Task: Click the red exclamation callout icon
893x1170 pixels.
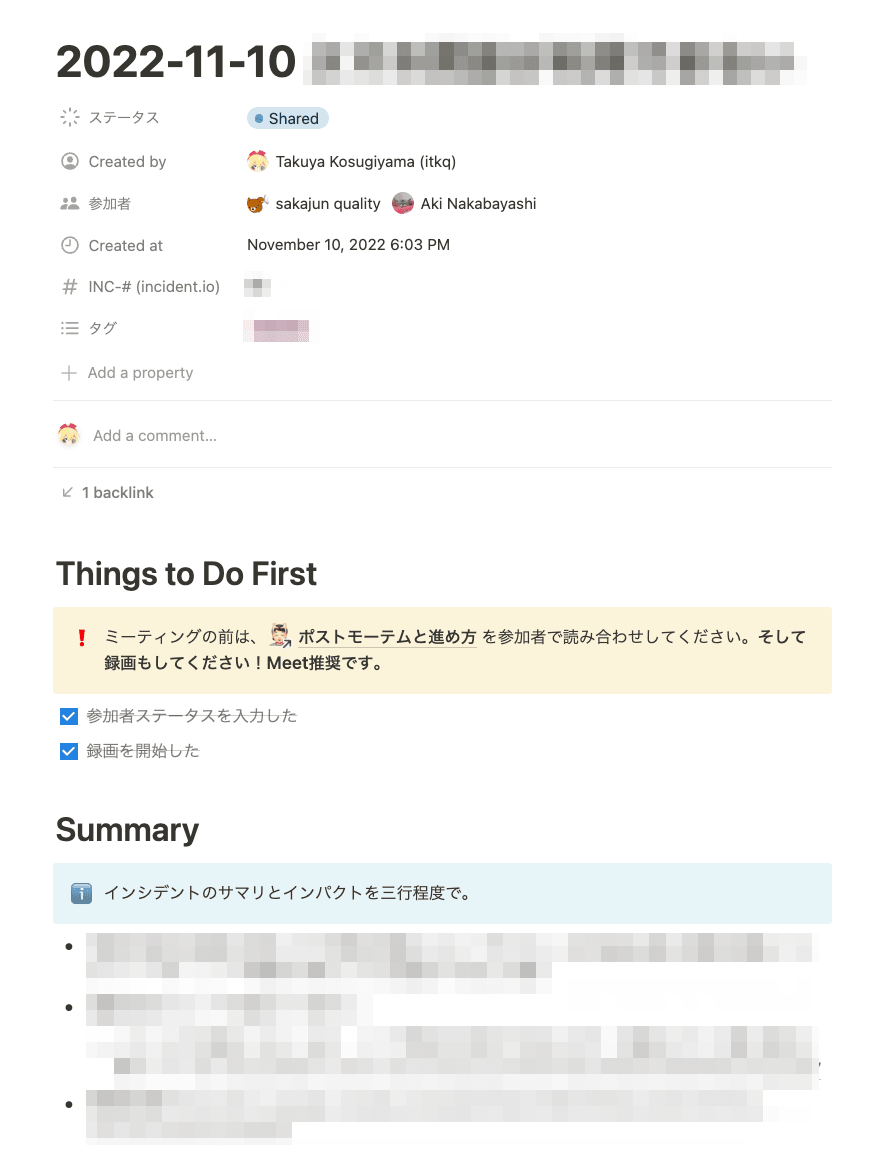Action: 82,638
